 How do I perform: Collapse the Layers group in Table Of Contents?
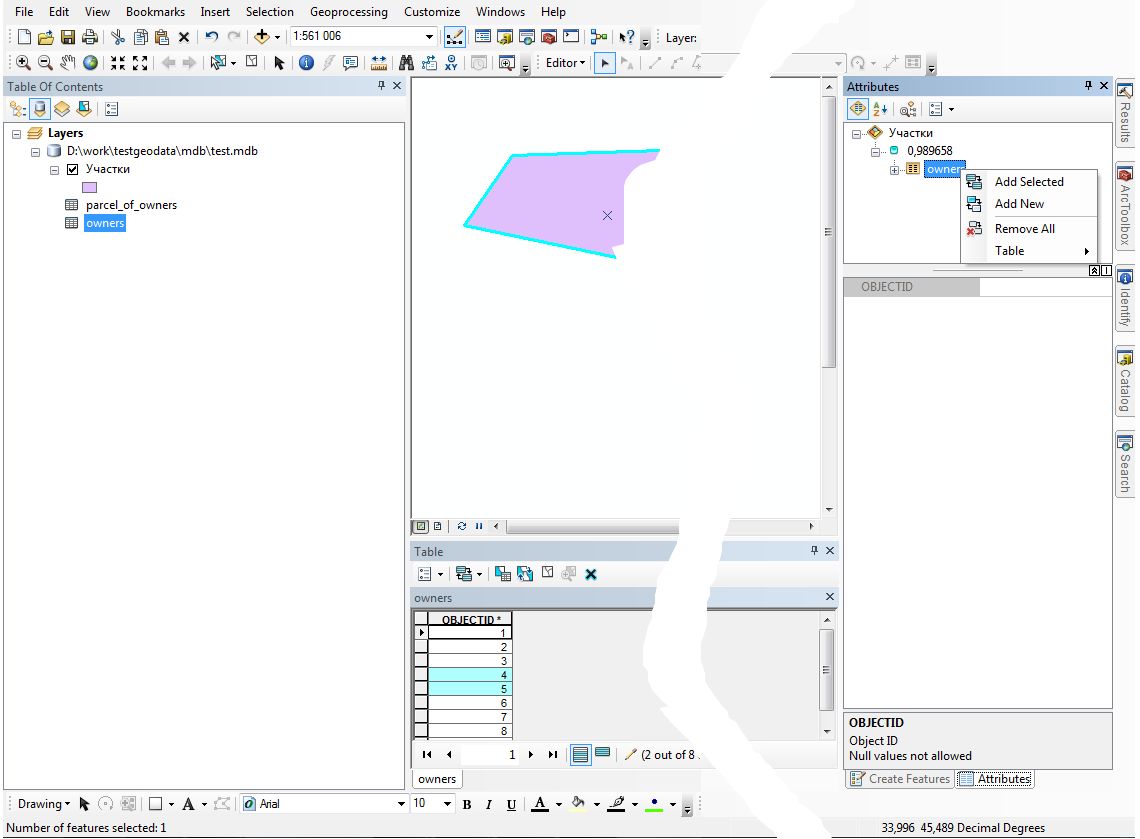point(18,133)
